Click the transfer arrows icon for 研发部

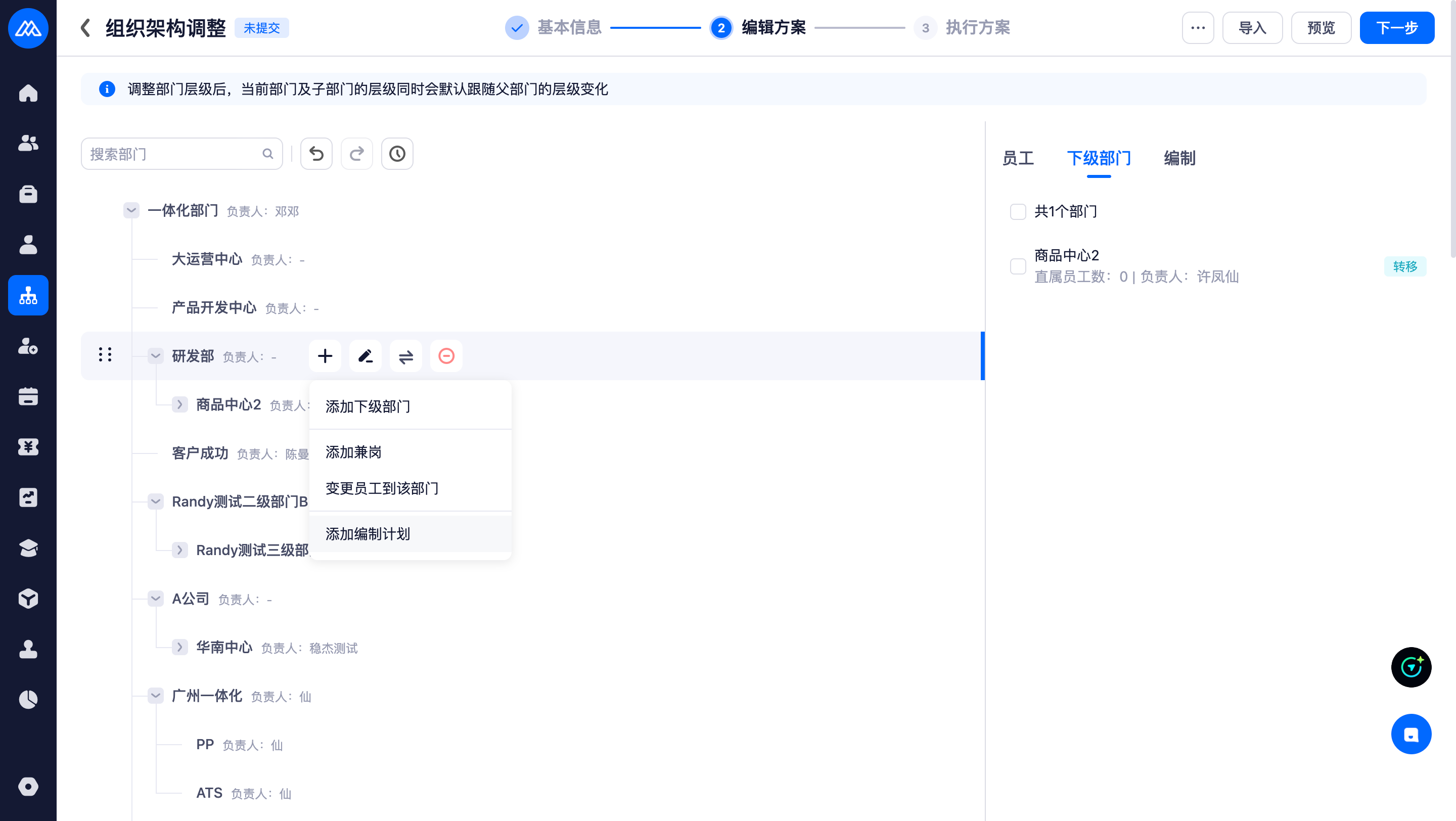click(406, 356)
